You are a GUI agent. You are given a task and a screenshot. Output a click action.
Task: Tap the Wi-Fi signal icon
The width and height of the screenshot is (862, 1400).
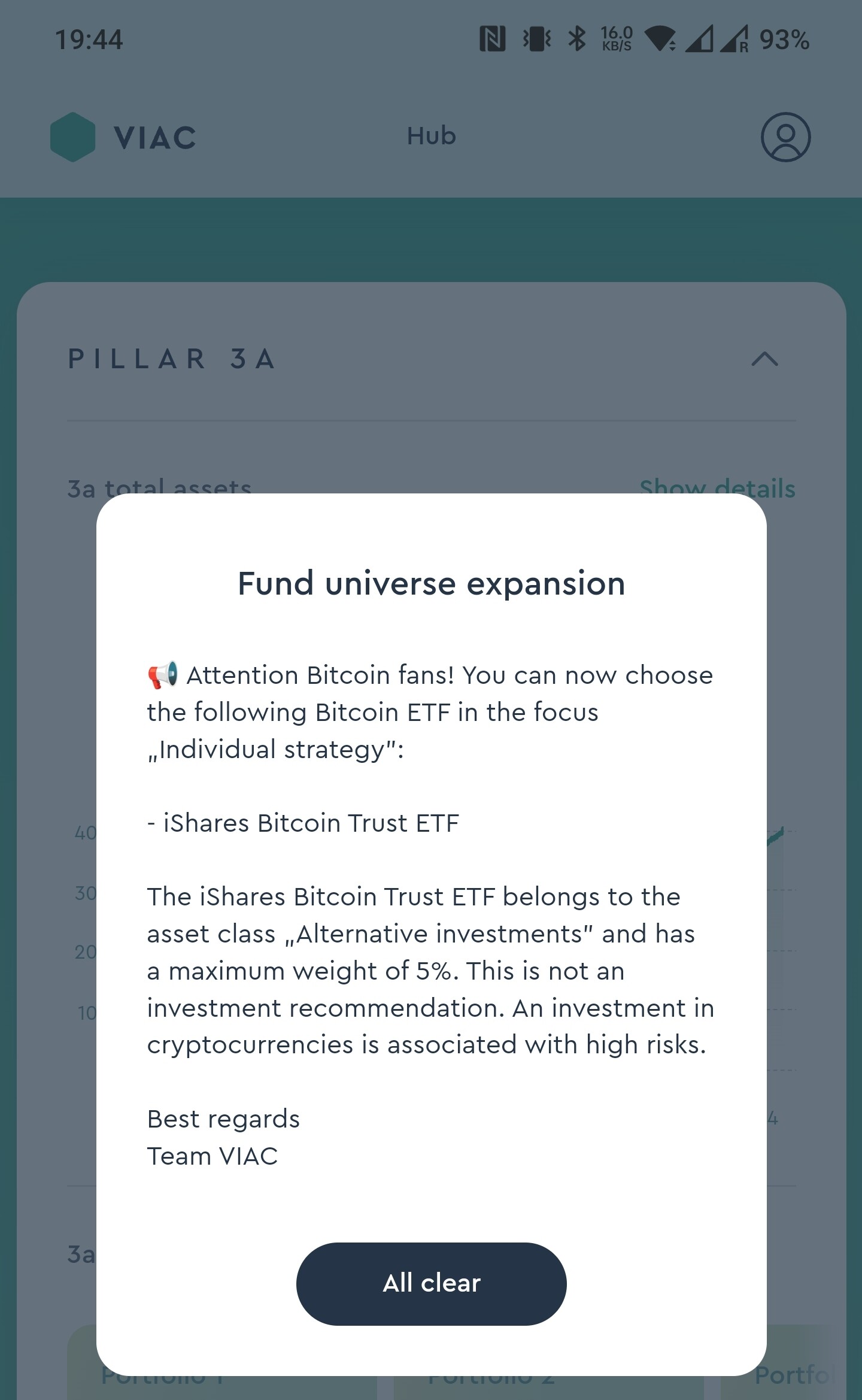660,40
